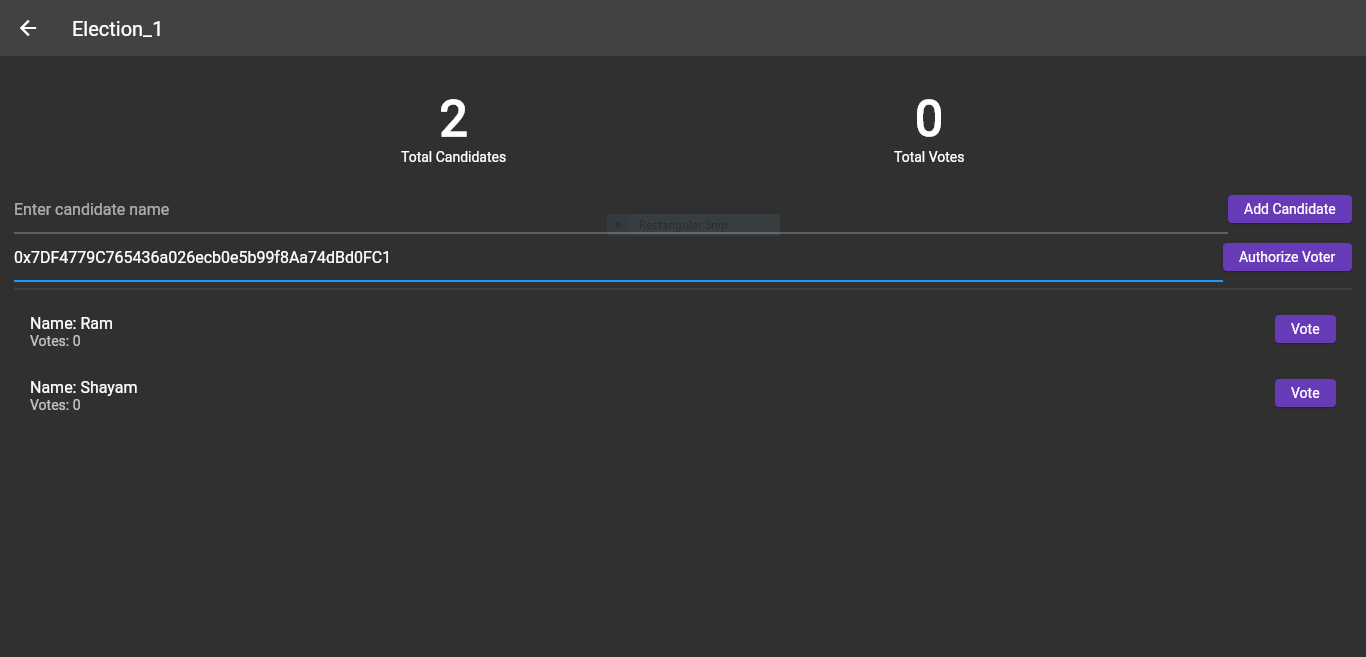Click the Rectangular Snip toolbar item
The image size is (1366, 657).
coord(692,223)
